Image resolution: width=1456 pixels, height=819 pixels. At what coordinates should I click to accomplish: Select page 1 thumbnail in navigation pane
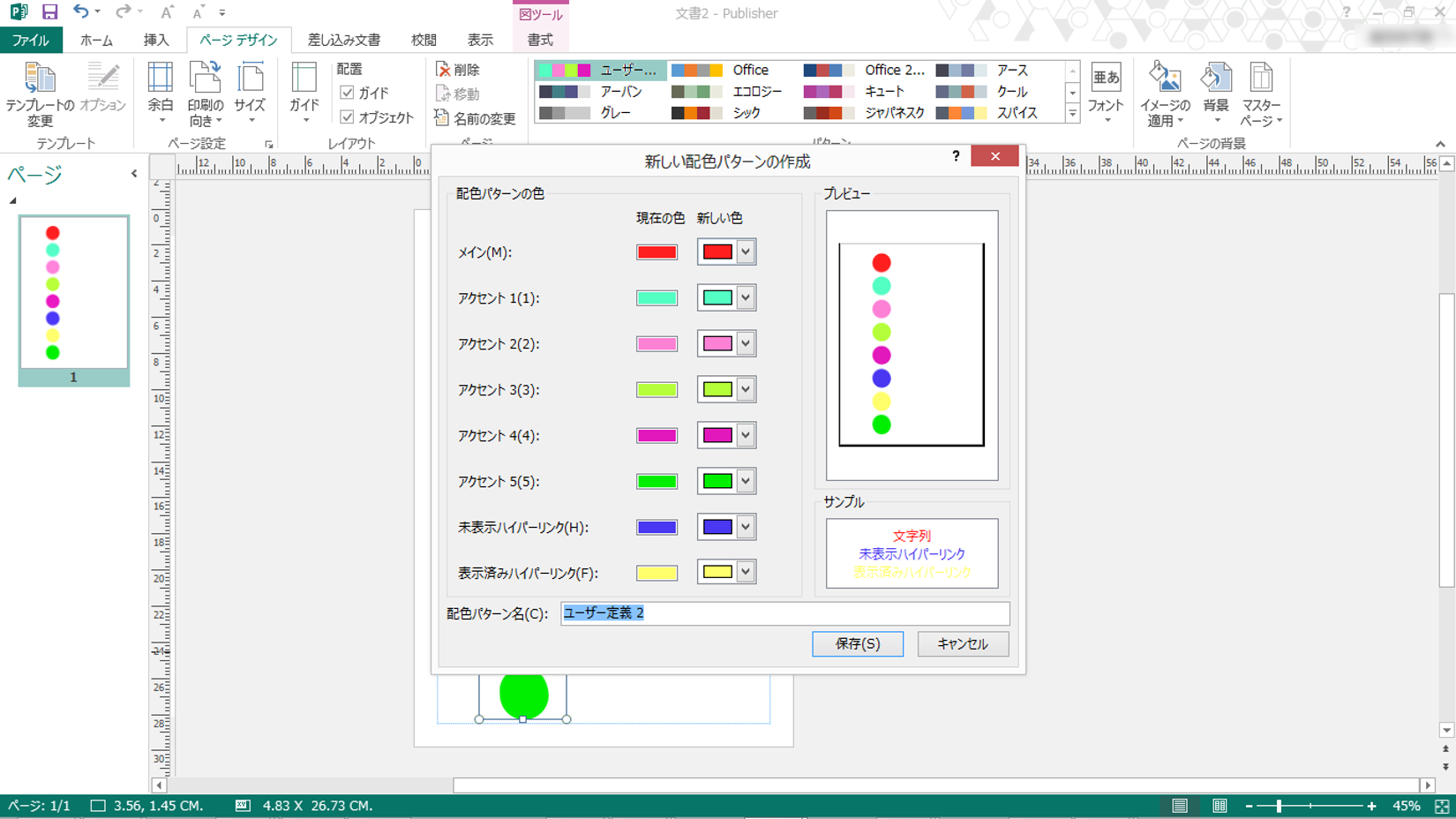74,300
